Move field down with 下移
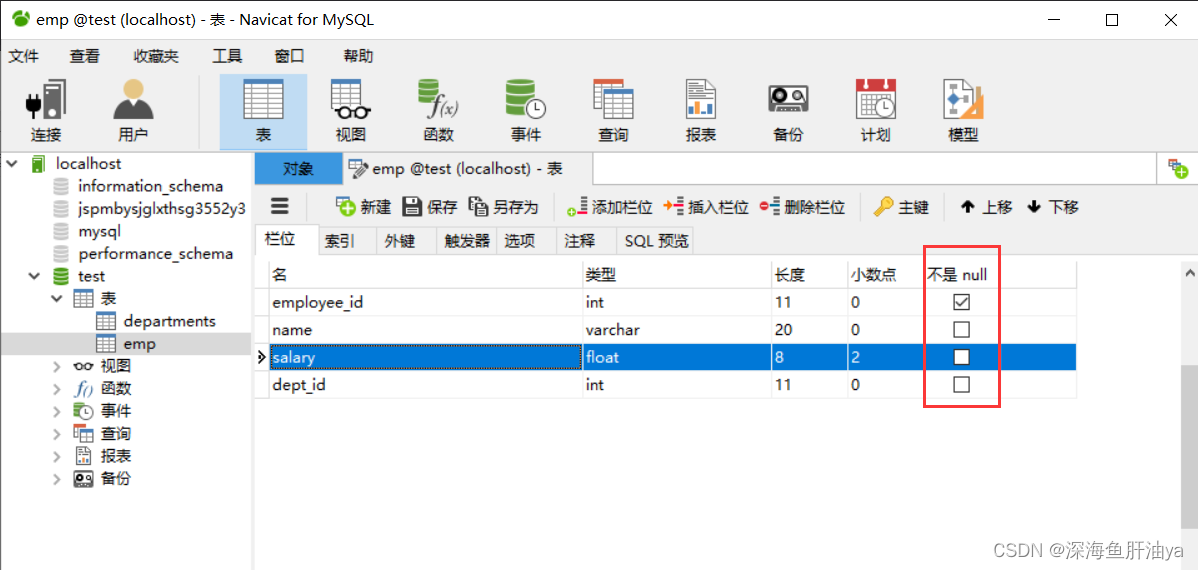The image size is (1198, 570). tap(1053, 206)
